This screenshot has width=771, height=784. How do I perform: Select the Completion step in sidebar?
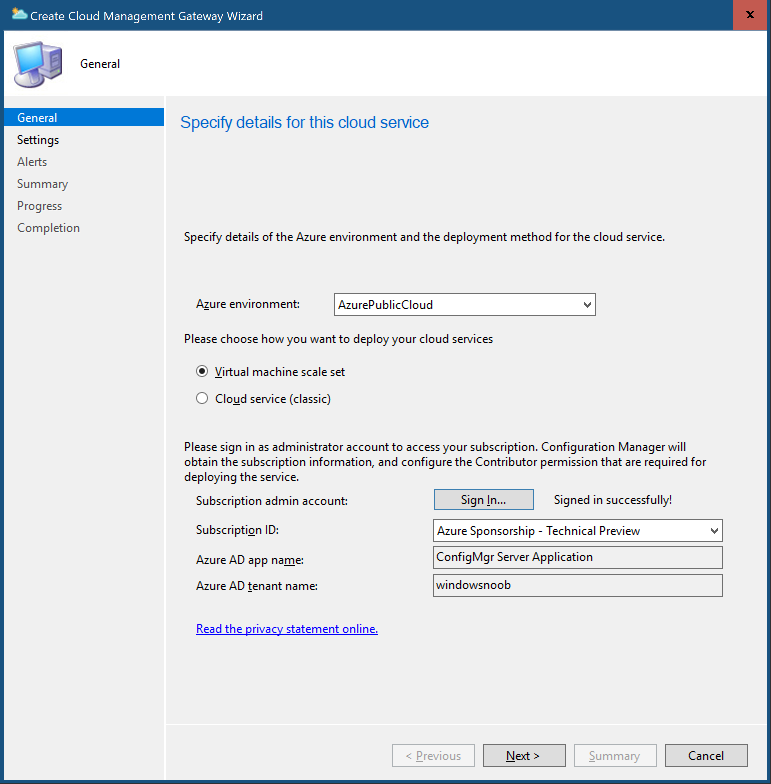click(48, 228)
